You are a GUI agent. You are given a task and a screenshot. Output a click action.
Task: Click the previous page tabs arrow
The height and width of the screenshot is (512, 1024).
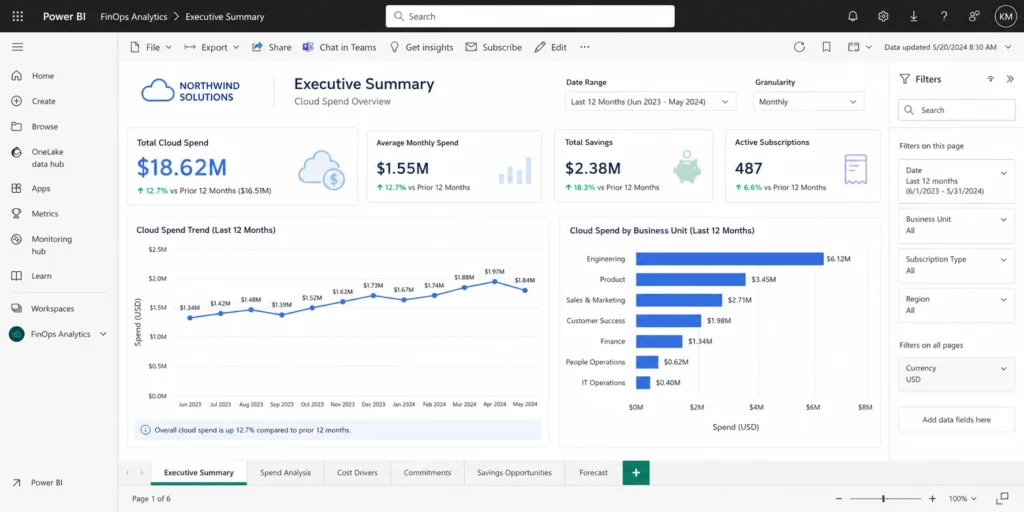[x=127, y=473]
